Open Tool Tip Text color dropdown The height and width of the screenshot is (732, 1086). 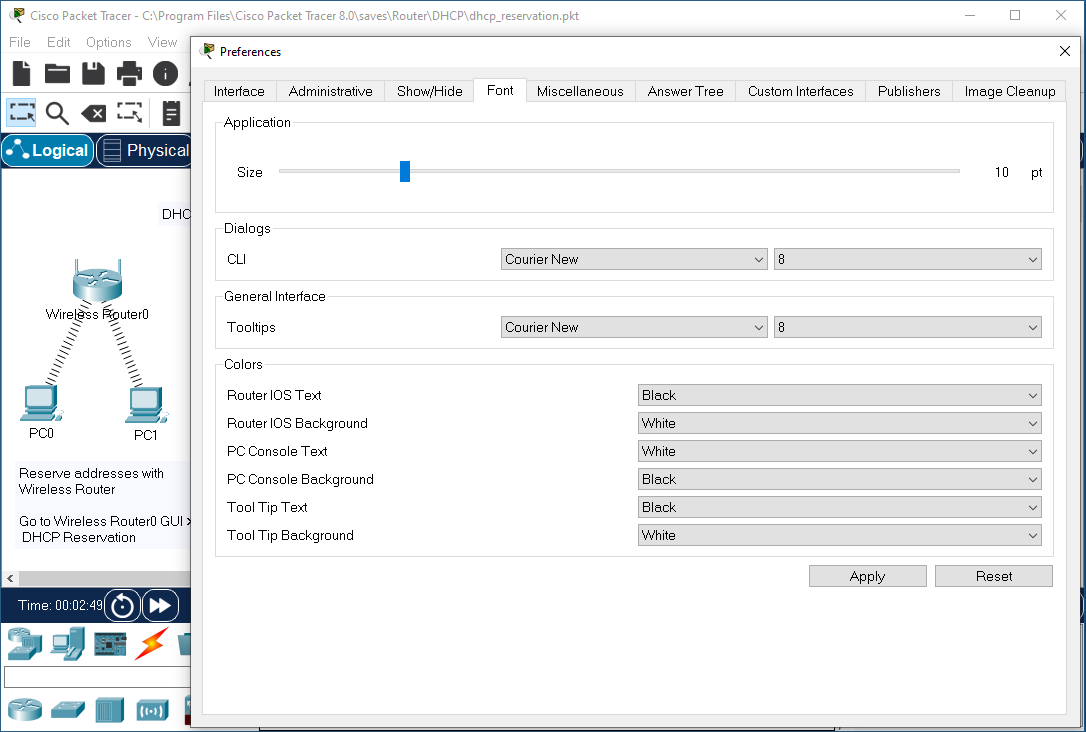(x=839, y=508)
